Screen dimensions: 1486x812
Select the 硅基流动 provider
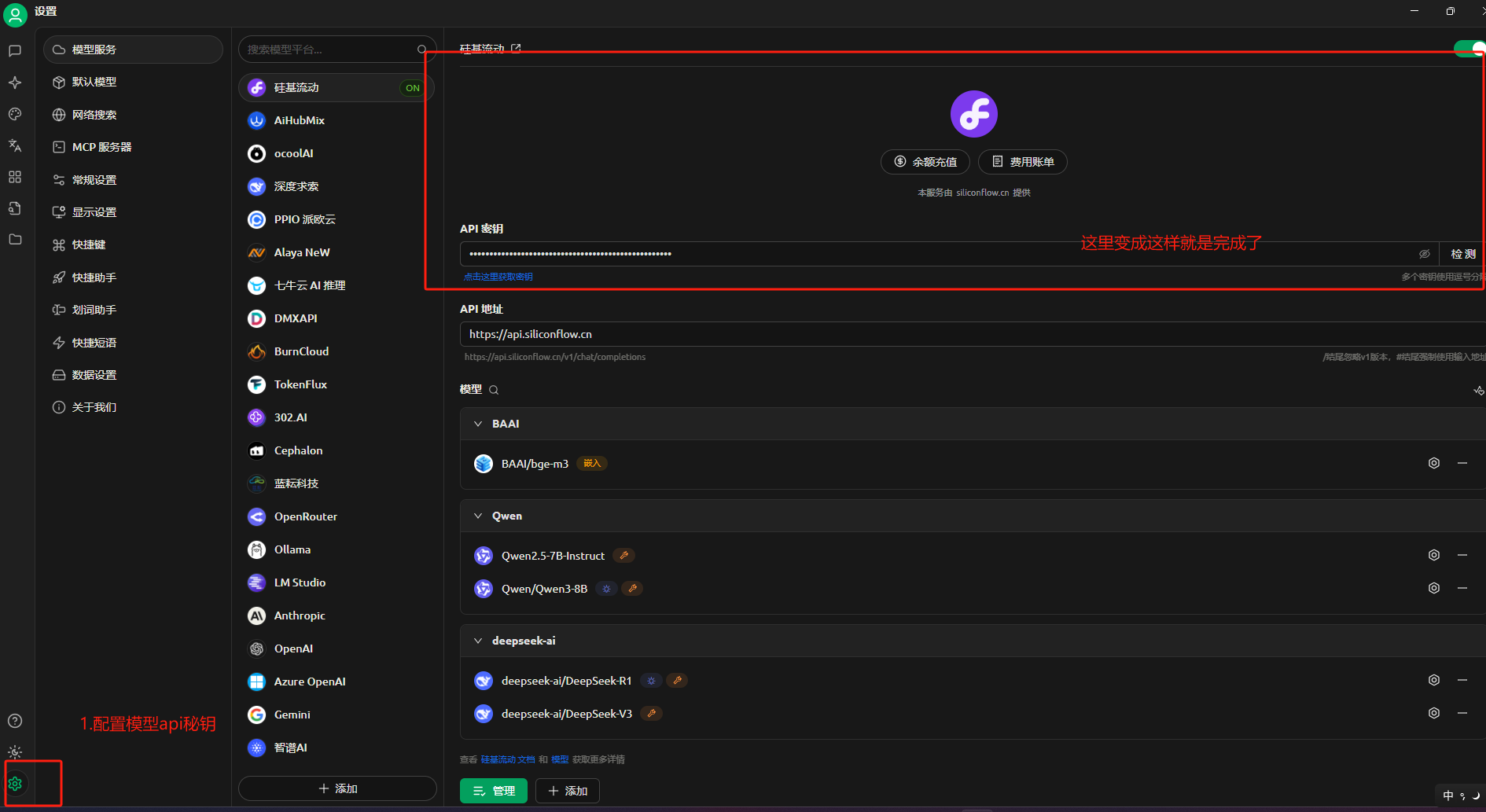tap(336, 87)
